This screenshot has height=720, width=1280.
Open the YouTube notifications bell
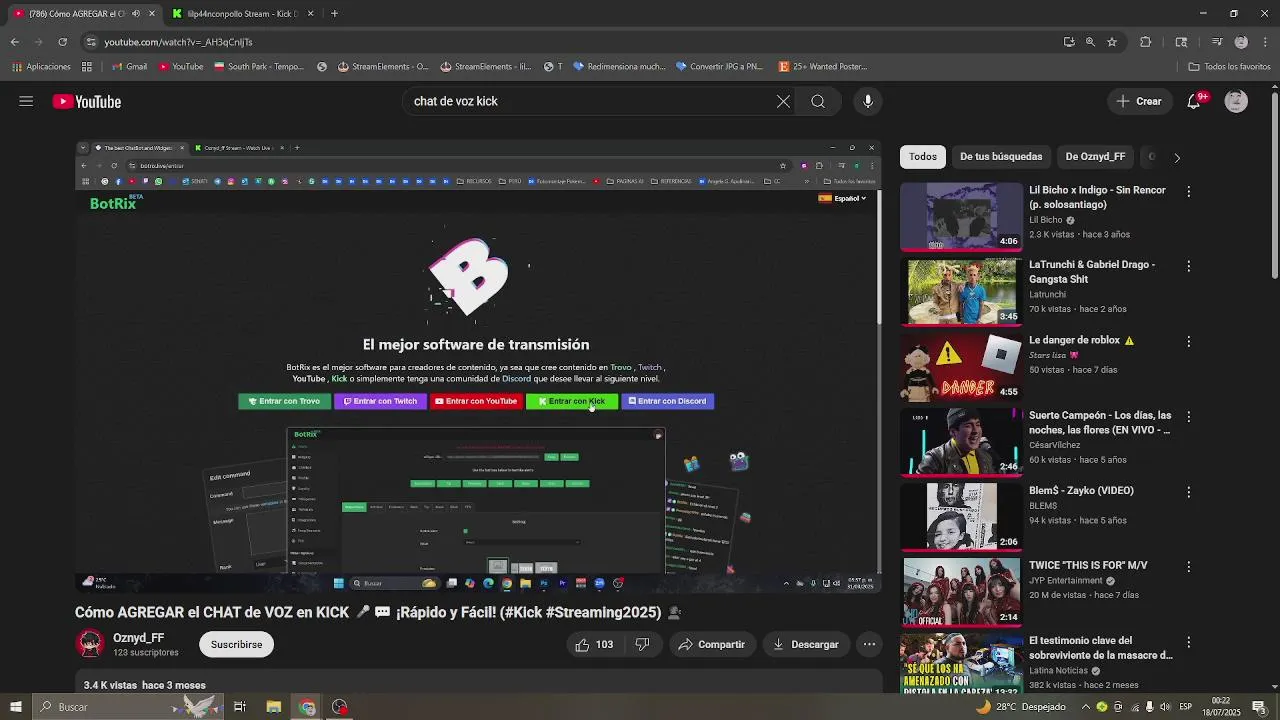1194,101
